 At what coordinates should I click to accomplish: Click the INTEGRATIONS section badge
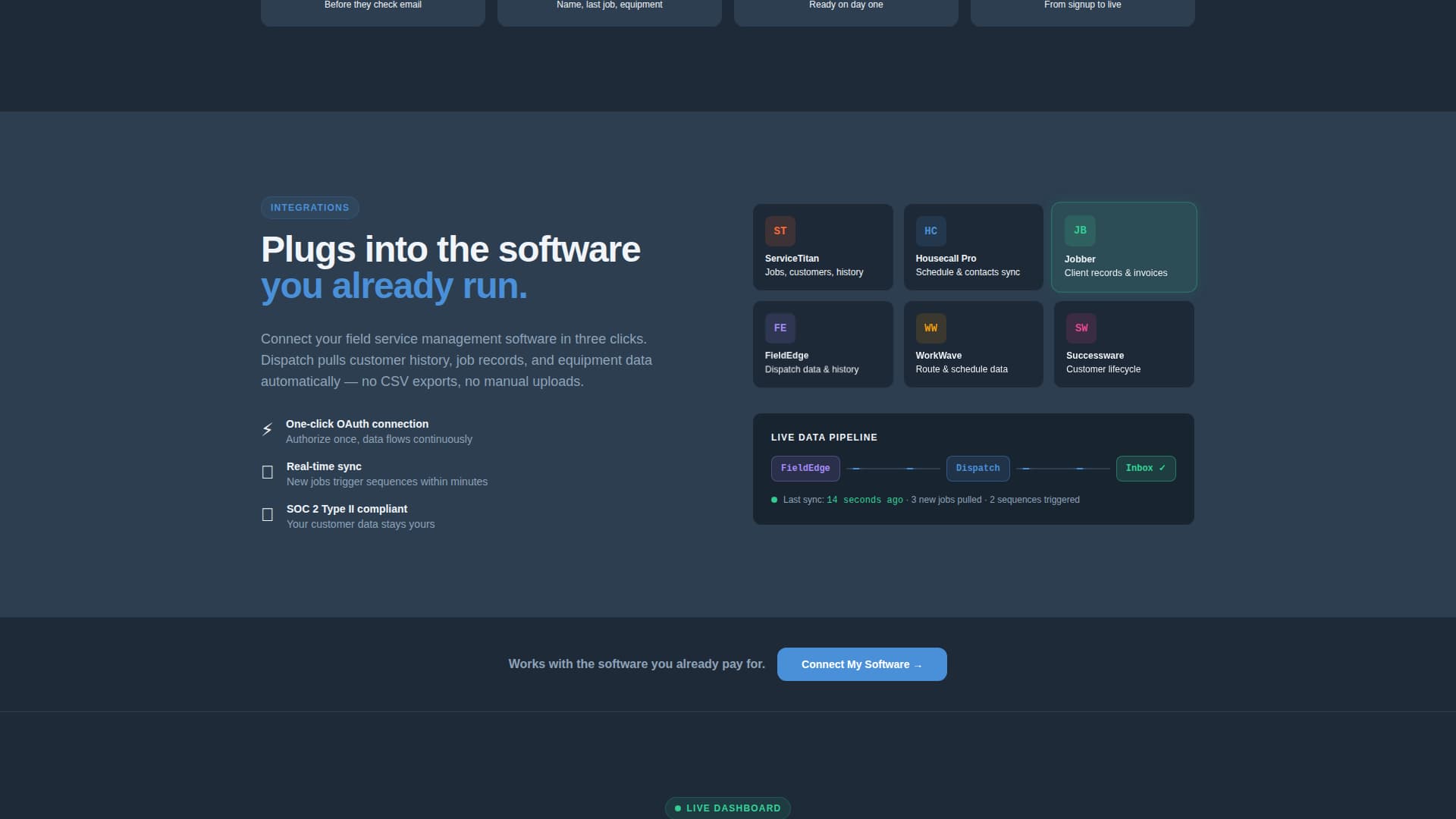tap(309, 208)
